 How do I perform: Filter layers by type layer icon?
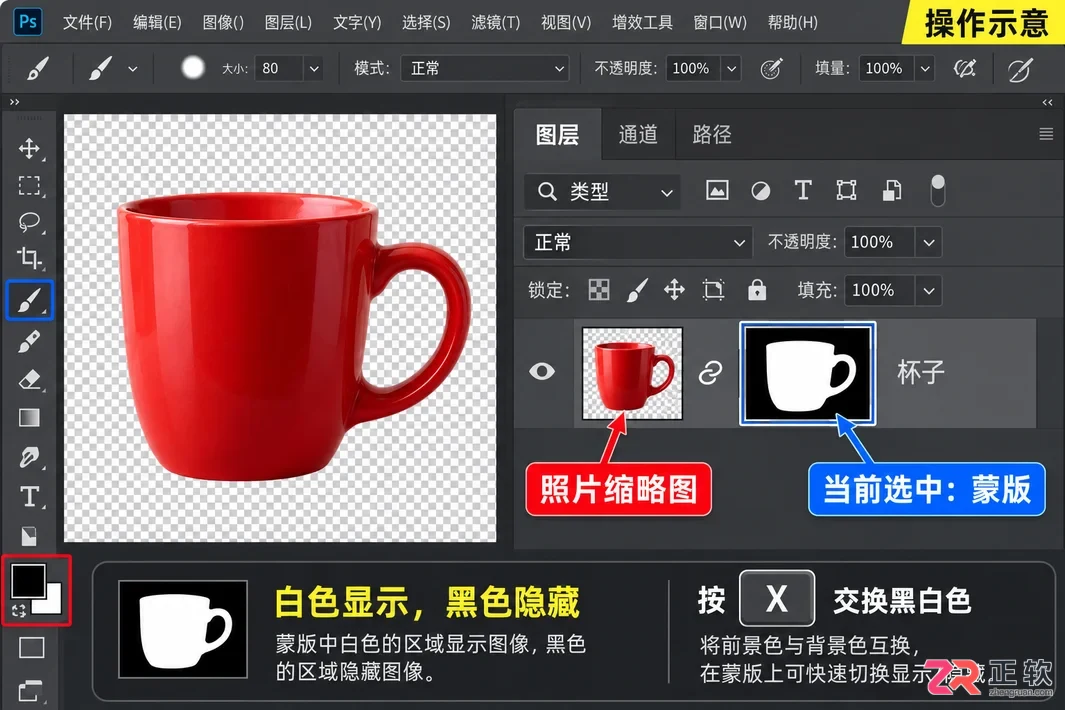point(803,190)
